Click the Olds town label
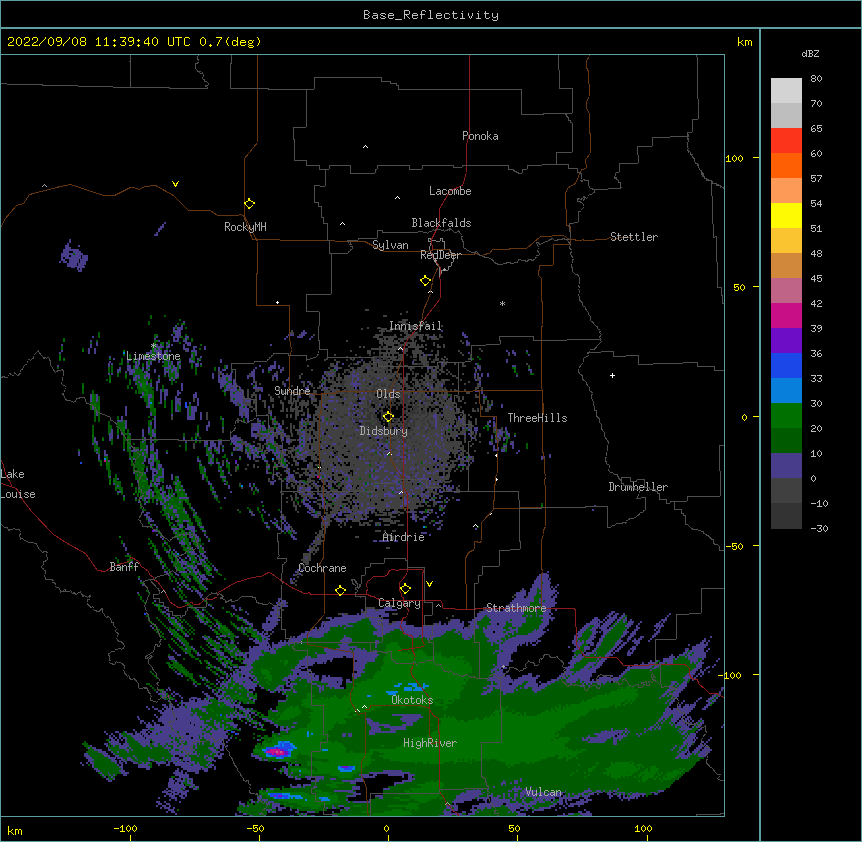Image resolution: width=862 pixels, height=842 pixels. click(388, 394)
